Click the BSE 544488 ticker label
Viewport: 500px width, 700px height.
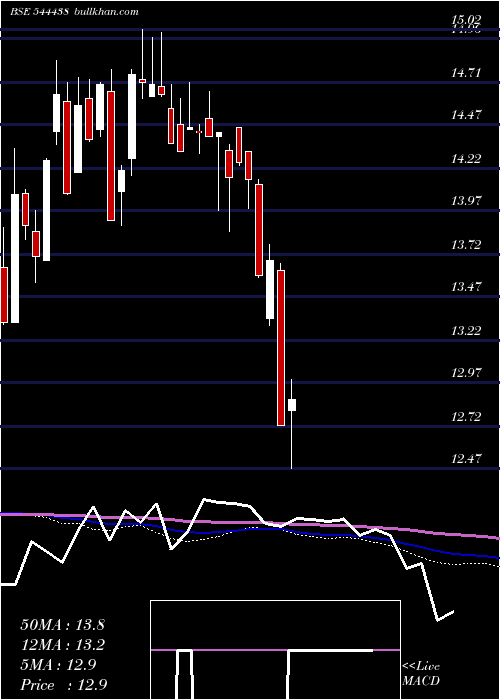coord(39,12)
